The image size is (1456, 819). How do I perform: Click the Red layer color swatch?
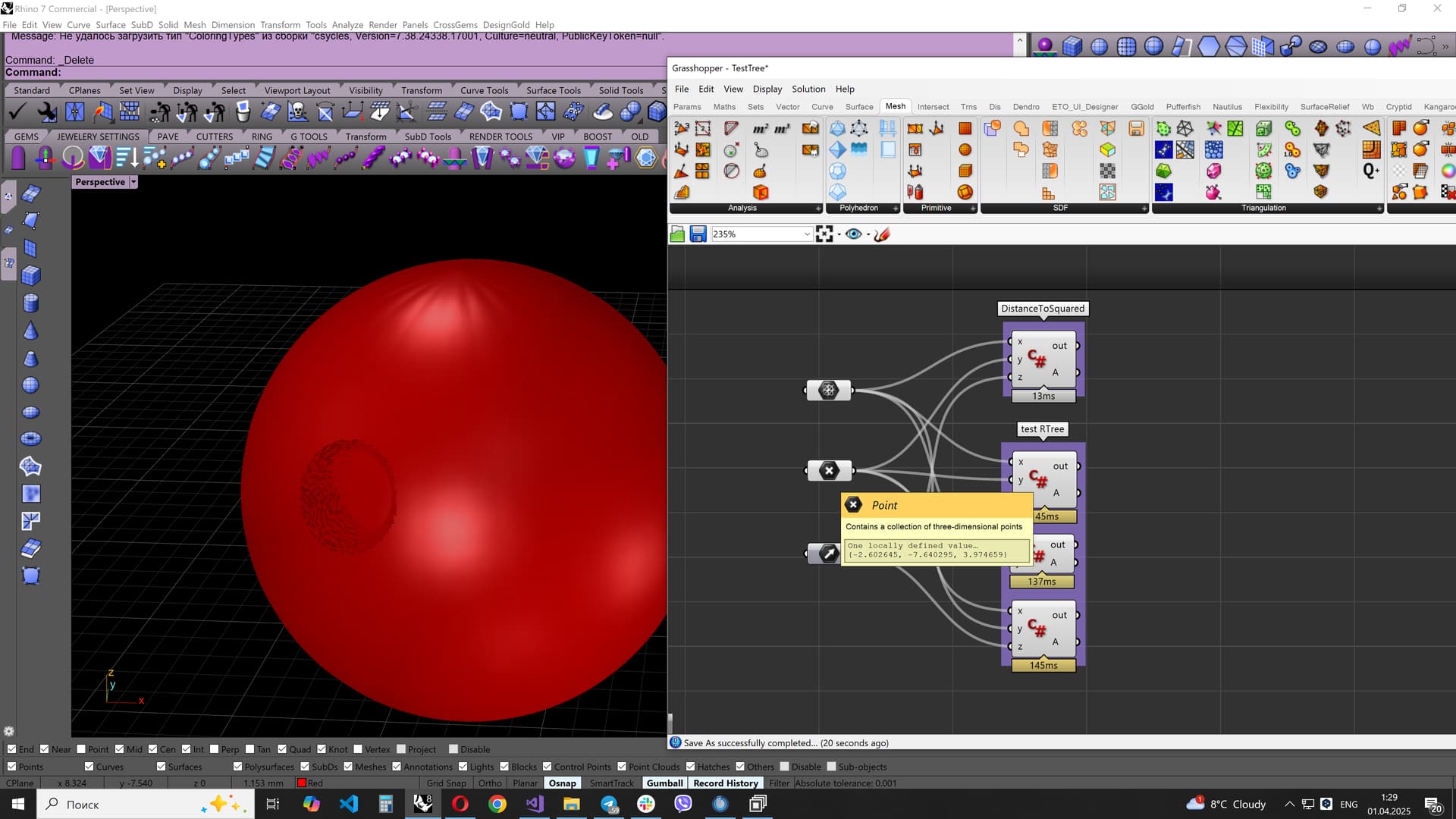[x=302, y=783]
